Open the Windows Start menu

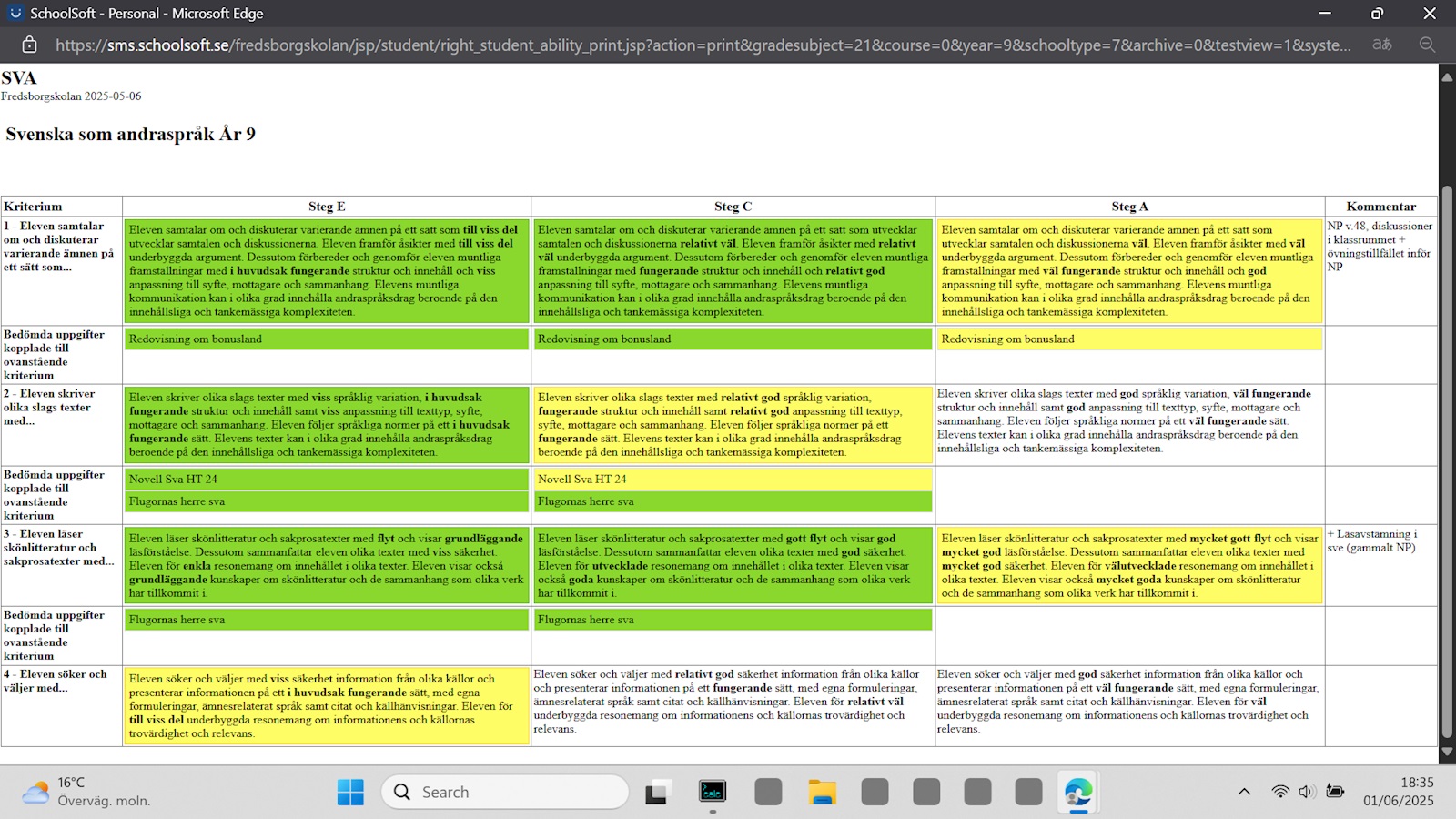pos(350,792)
